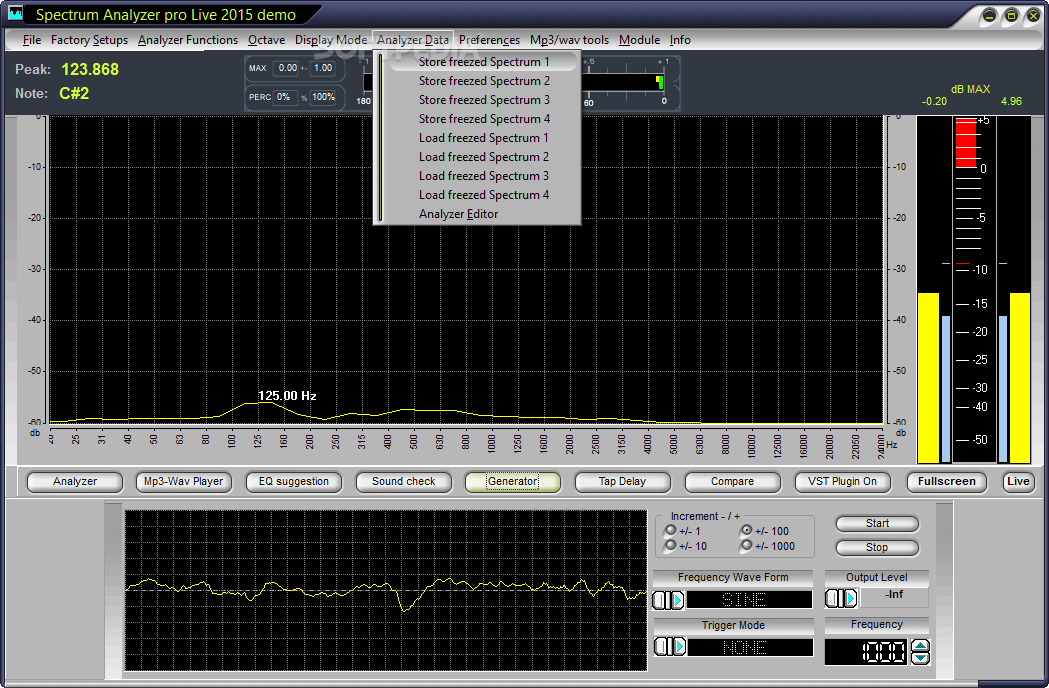
Task: Open the Module menu
Action: 639,40
